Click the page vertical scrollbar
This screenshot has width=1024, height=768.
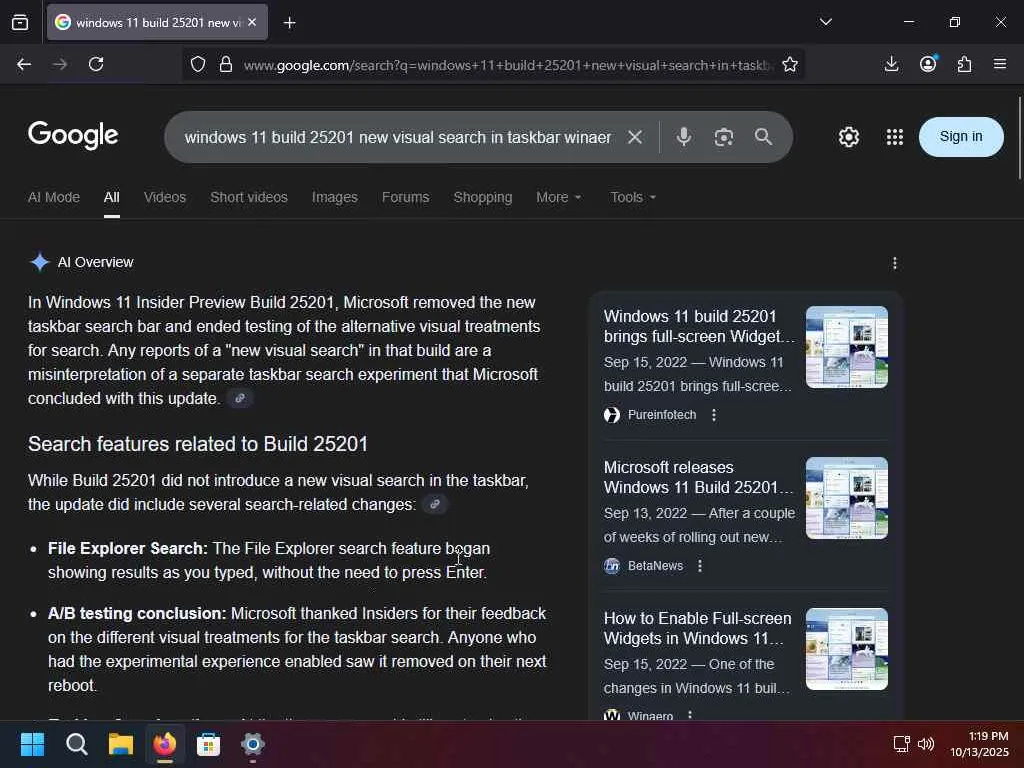pos(1019,137)
